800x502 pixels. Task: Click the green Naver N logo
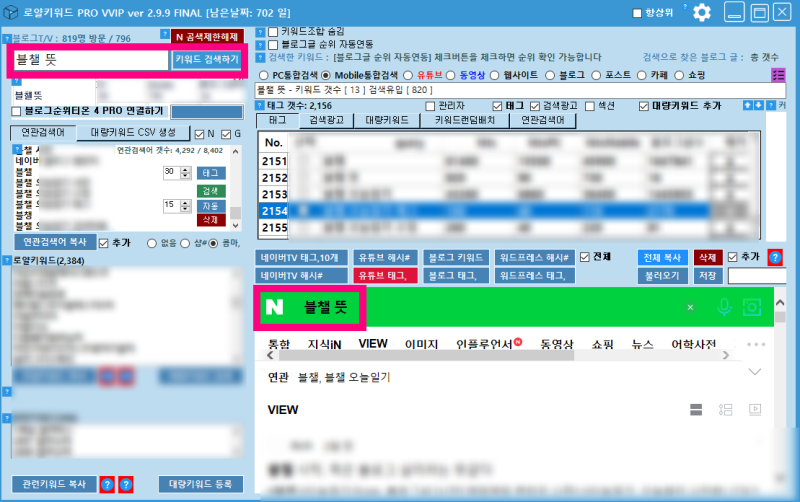pos(274,307)
